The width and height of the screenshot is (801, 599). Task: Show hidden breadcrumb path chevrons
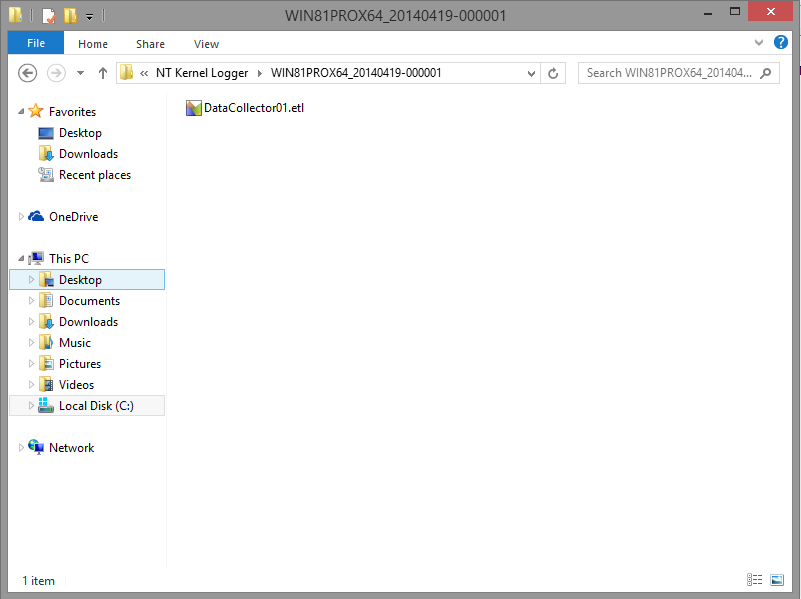pyautogui.click(x=144, y=74)
